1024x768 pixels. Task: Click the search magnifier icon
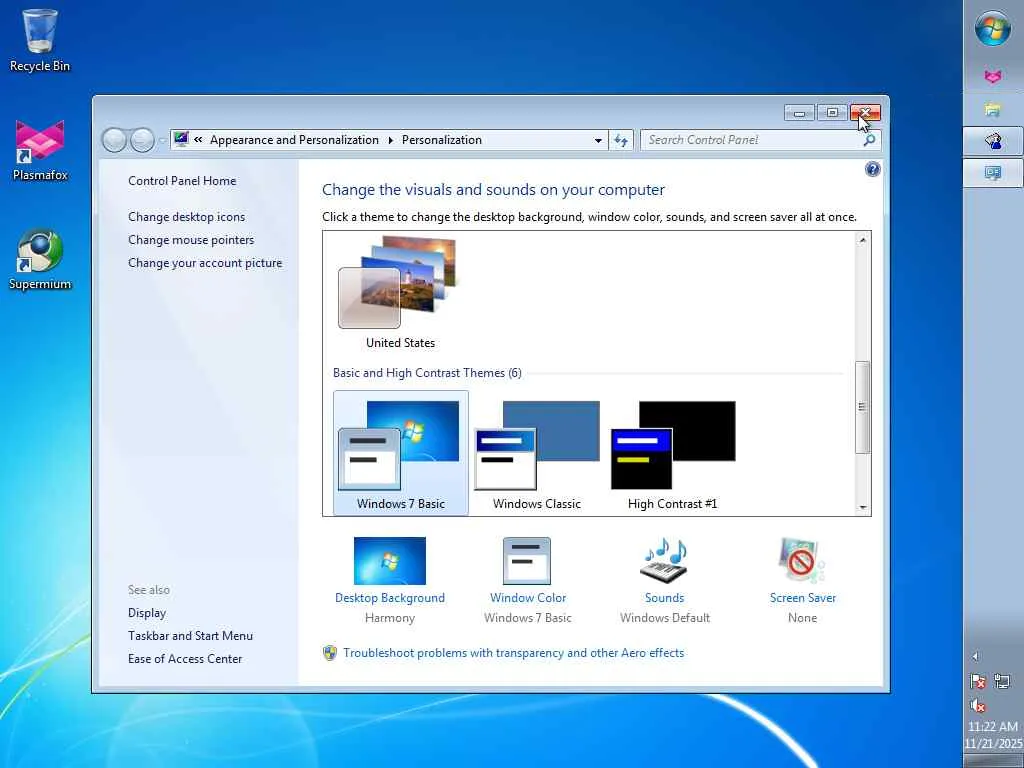click(x=869, y=140)
